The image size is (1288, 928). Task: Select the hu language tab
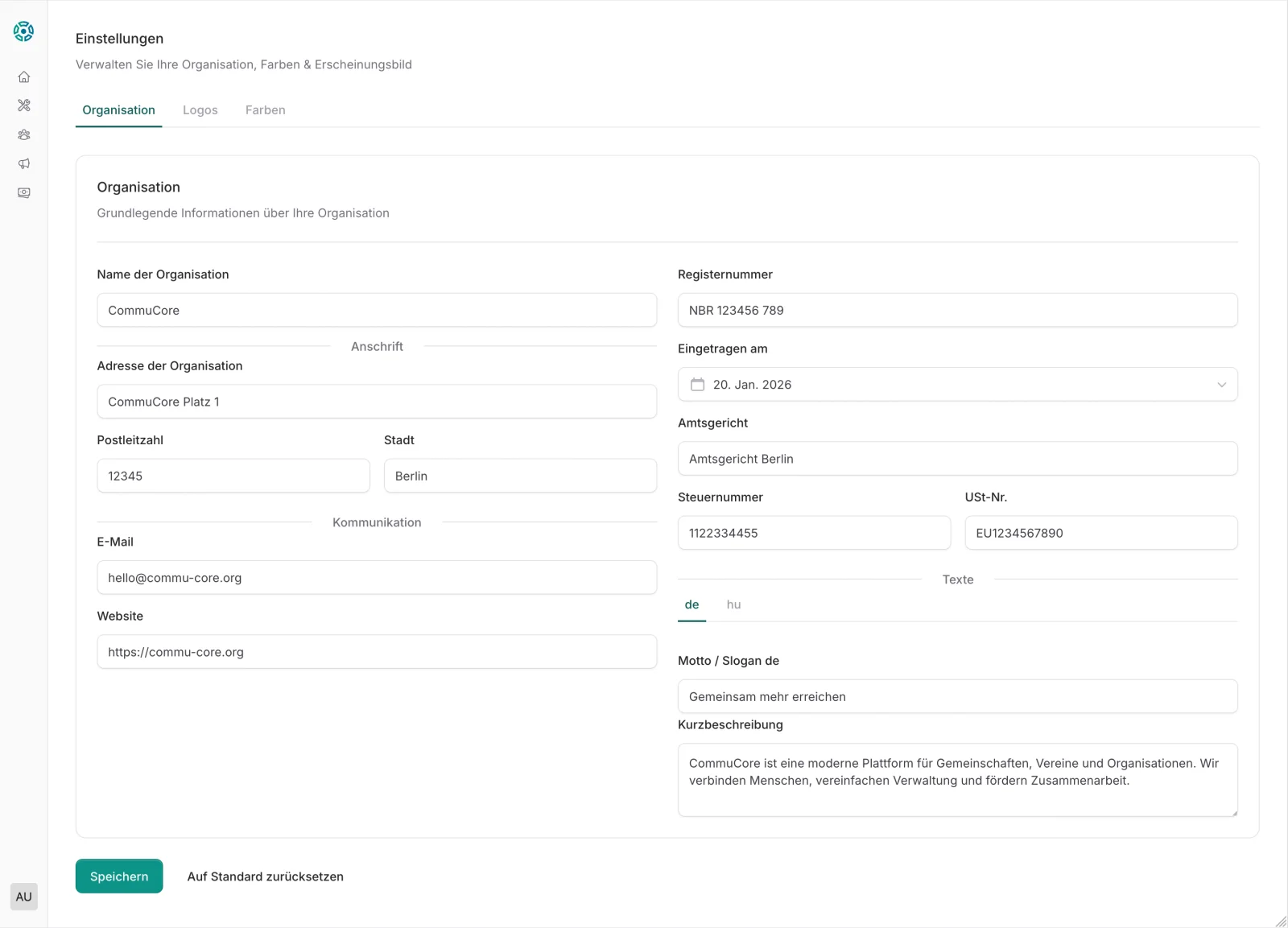[x=733, y=604]
